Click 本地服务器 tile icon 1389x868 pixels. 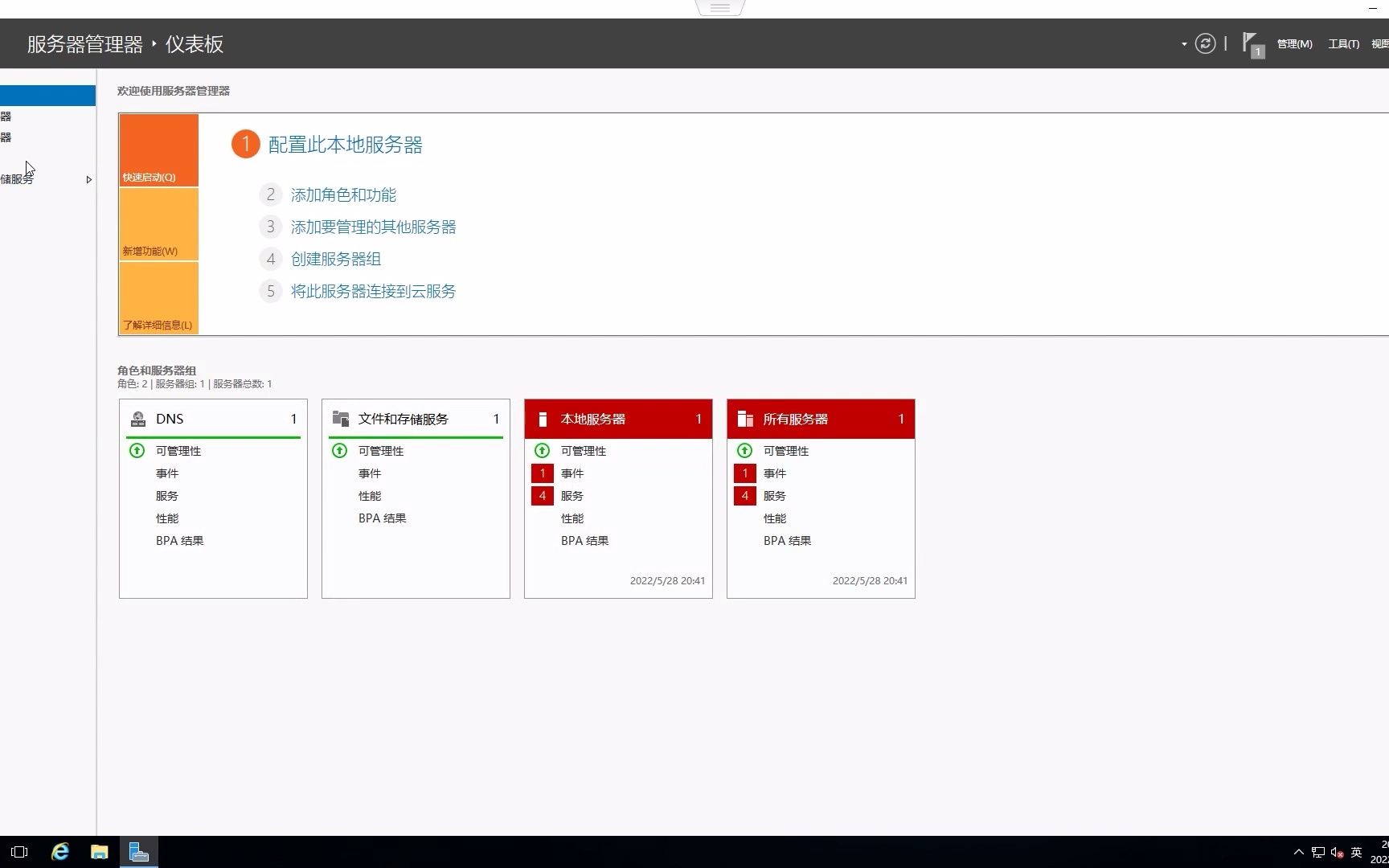(x=543, y=419)
